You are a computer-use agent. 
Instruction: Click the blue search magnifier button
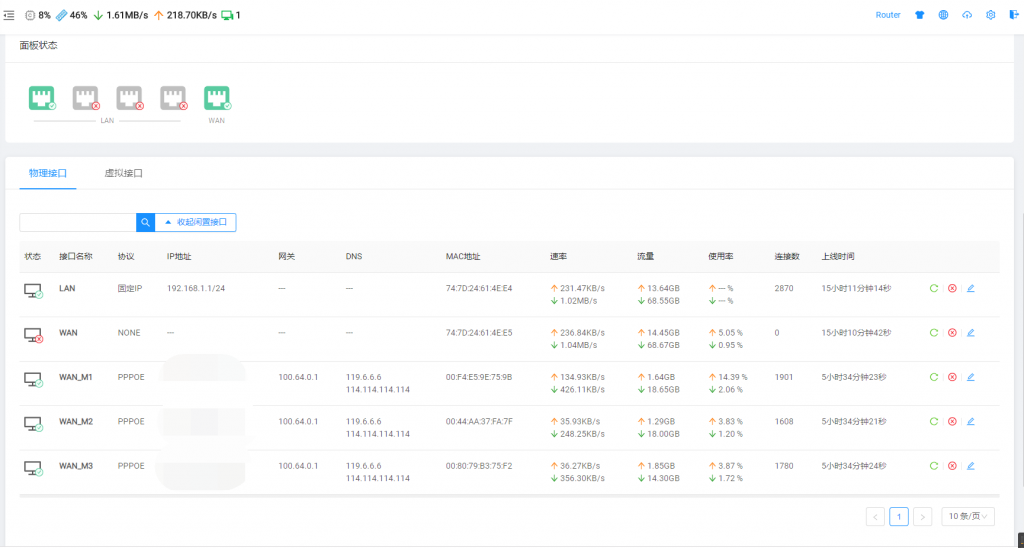(146, 222)
